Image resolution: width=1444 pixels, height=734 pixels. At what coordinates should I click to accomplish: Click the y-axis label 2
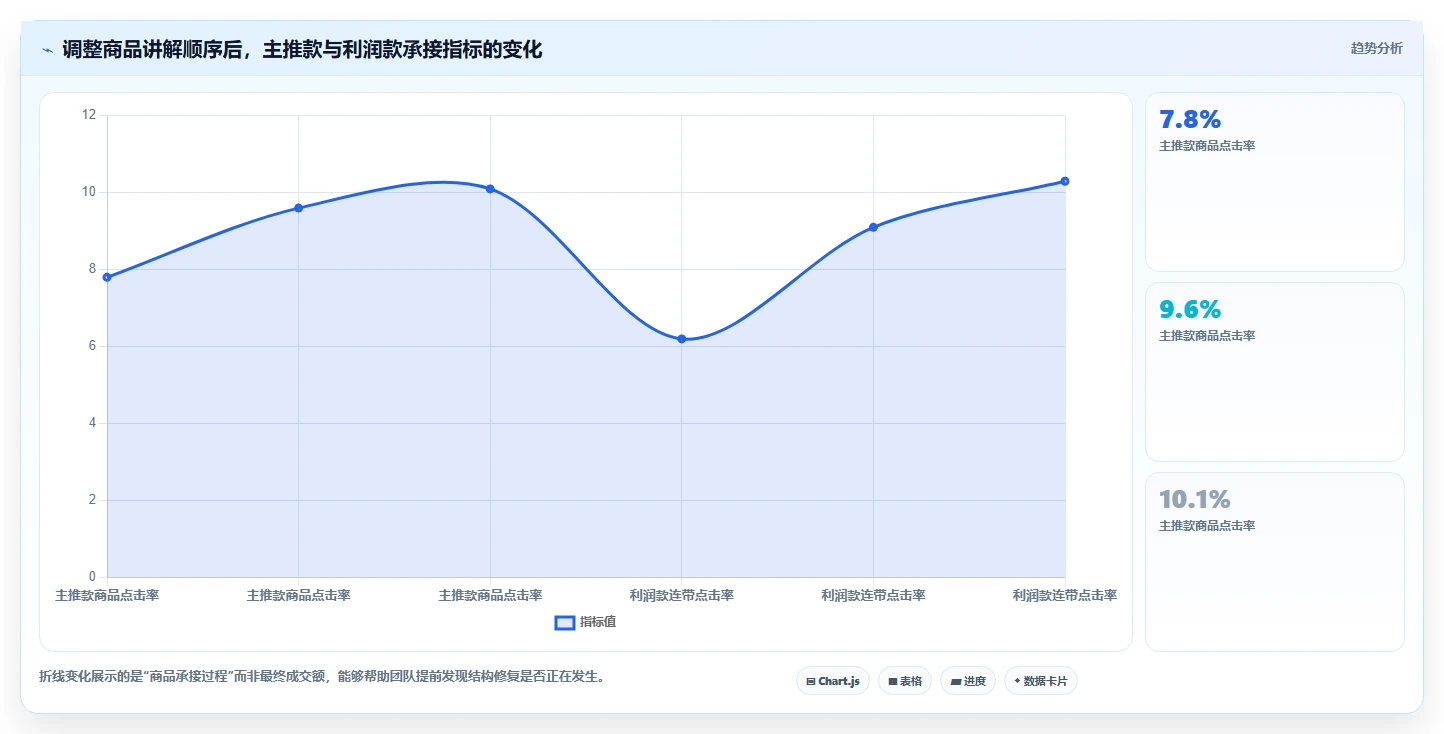pos(92,500)
